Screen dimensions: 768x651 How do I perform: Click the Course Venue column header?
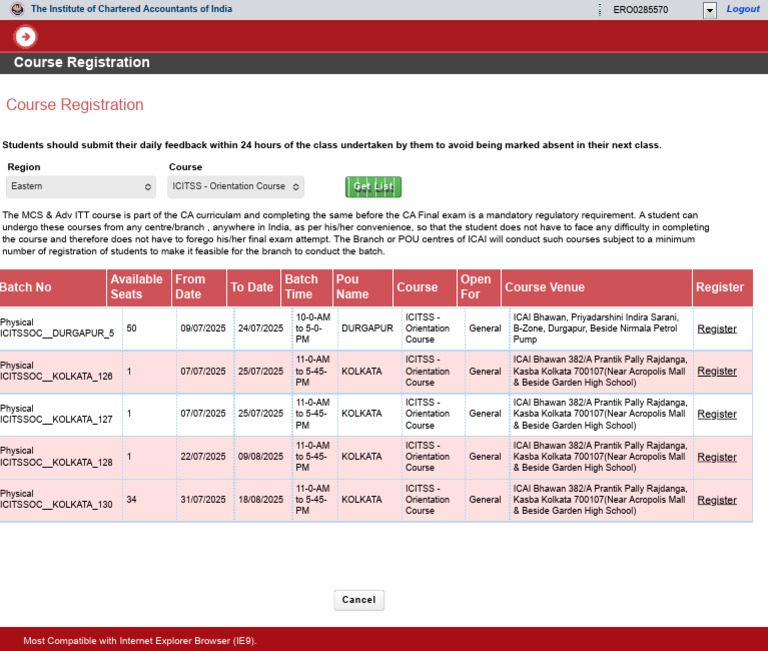click(x=597, y=287)
